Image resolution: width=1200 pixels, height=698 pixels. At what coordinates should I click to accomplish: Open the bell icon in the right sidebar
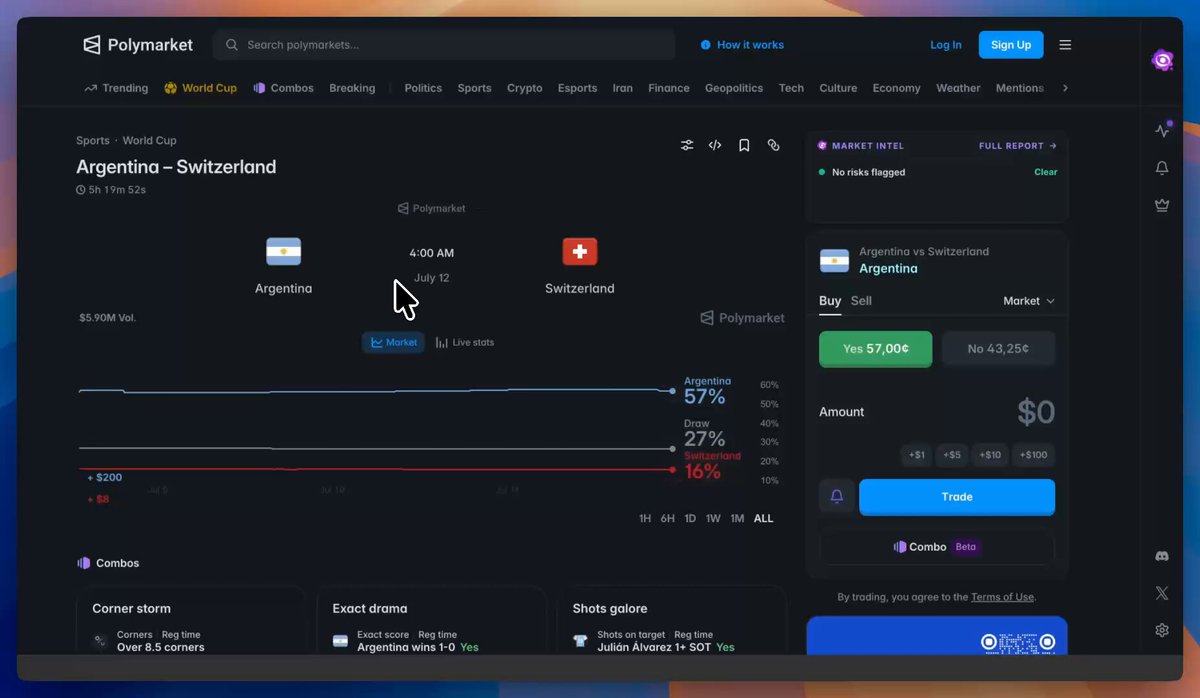tap(1162, 168)
